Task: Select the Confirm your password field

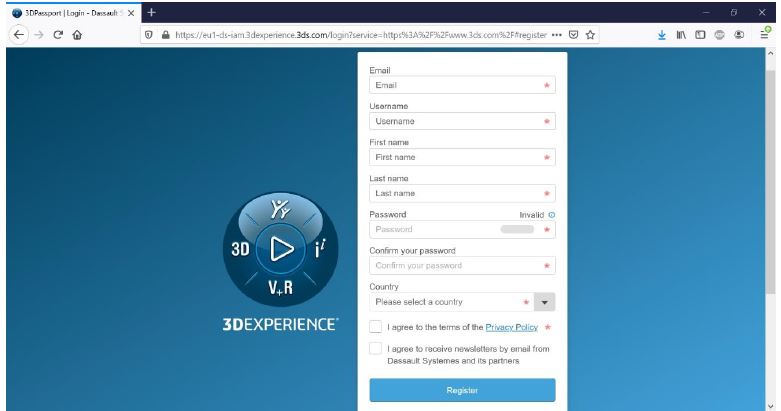Action: [x=462, y=266]
